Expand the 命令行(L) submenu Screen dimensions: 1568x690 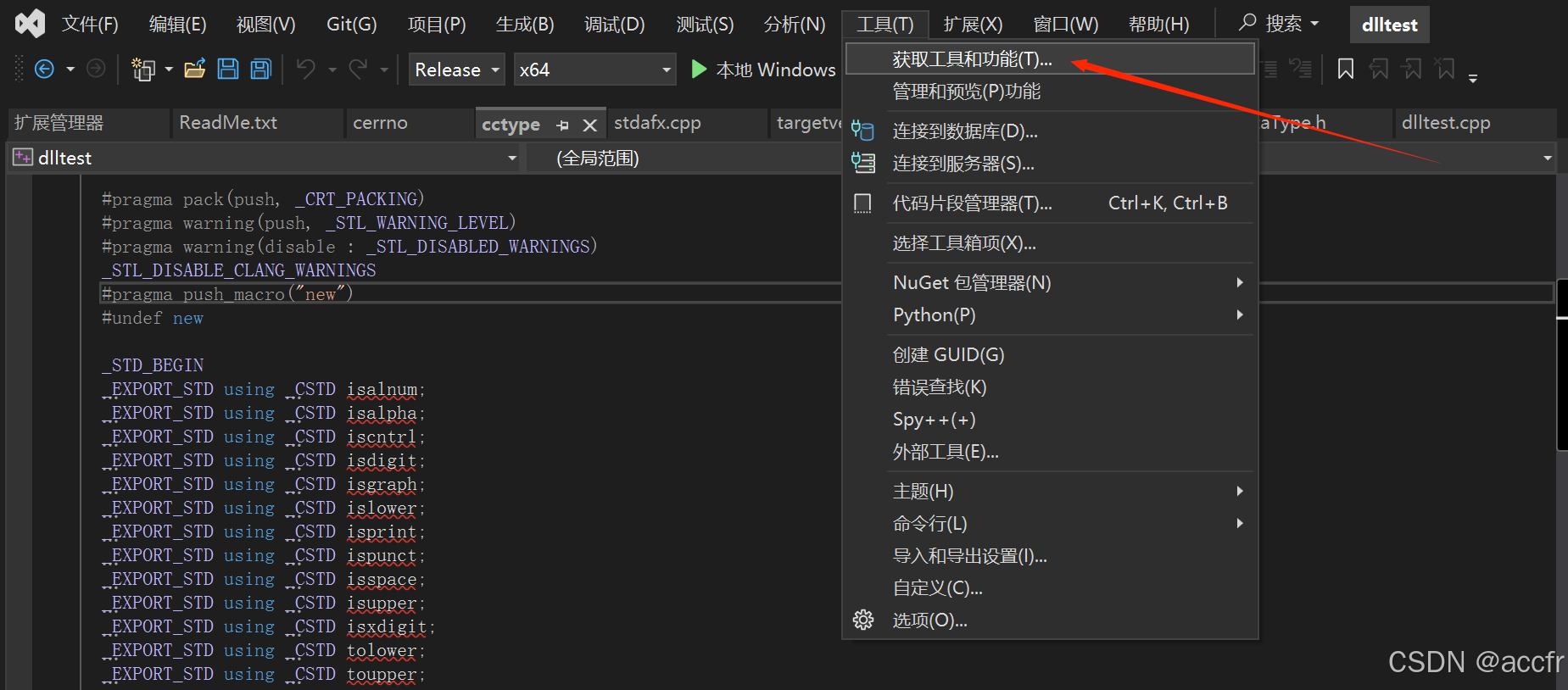(1240, 523)
